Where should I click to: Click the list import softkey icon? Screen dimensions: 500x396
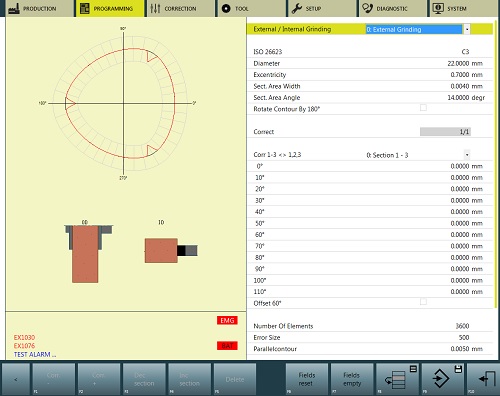397,379
